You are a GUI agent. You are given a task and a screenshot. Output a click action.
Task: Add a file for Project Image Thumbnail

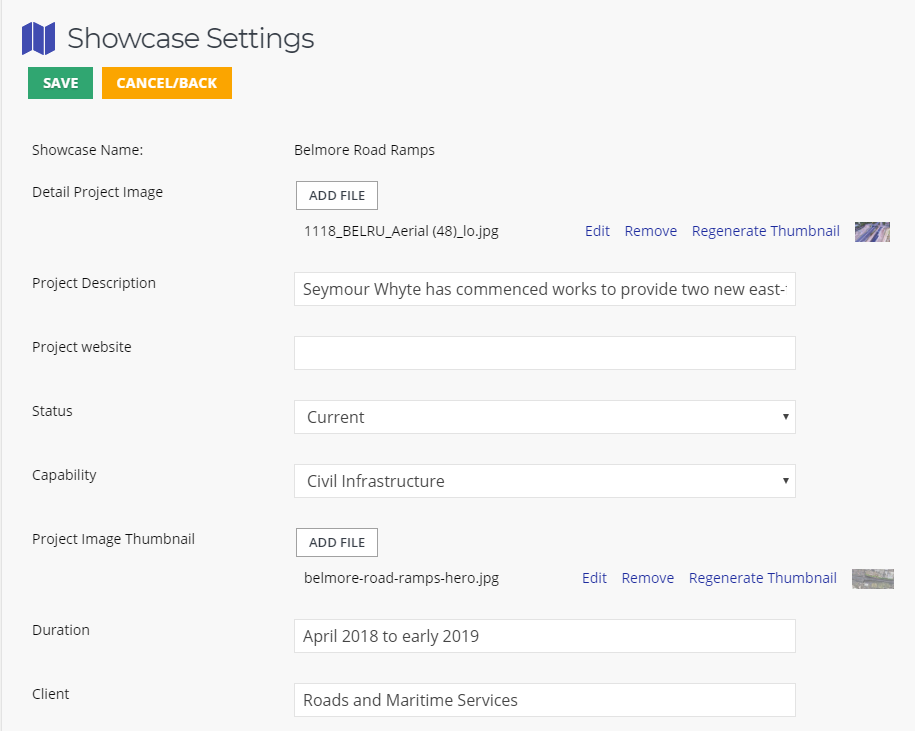click(337, 543)
